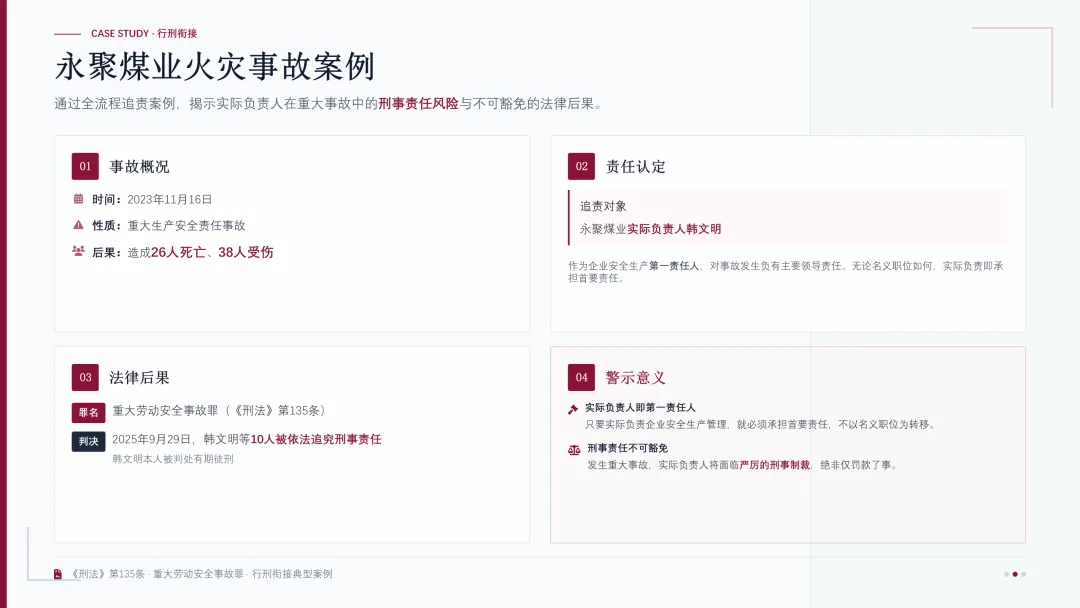Click the people icon beside 后果

point(79,251)
